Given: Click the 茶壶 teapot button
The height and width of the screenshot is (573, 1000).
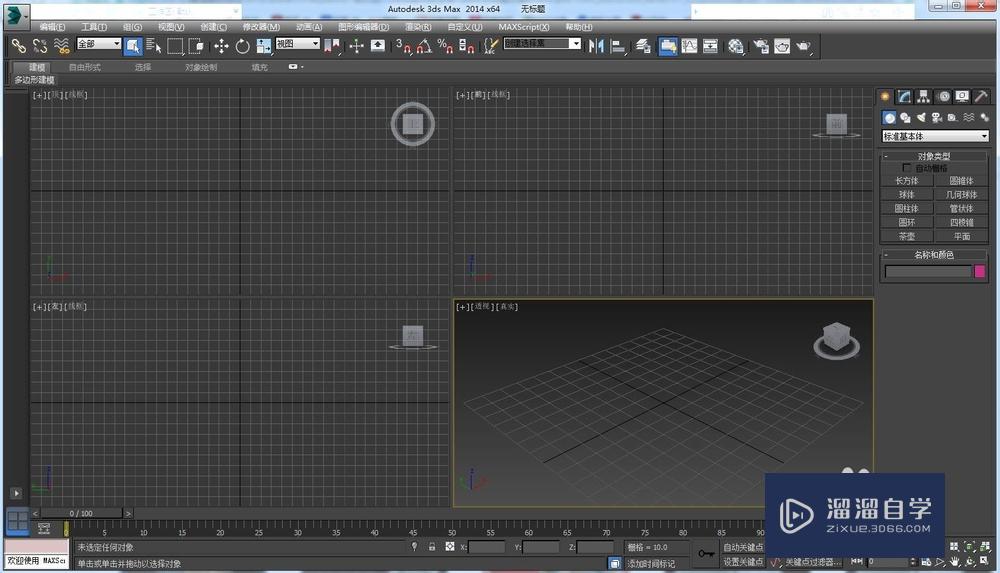Looking at the screenshot, I should pyautogui.click(x=906, y=237).
